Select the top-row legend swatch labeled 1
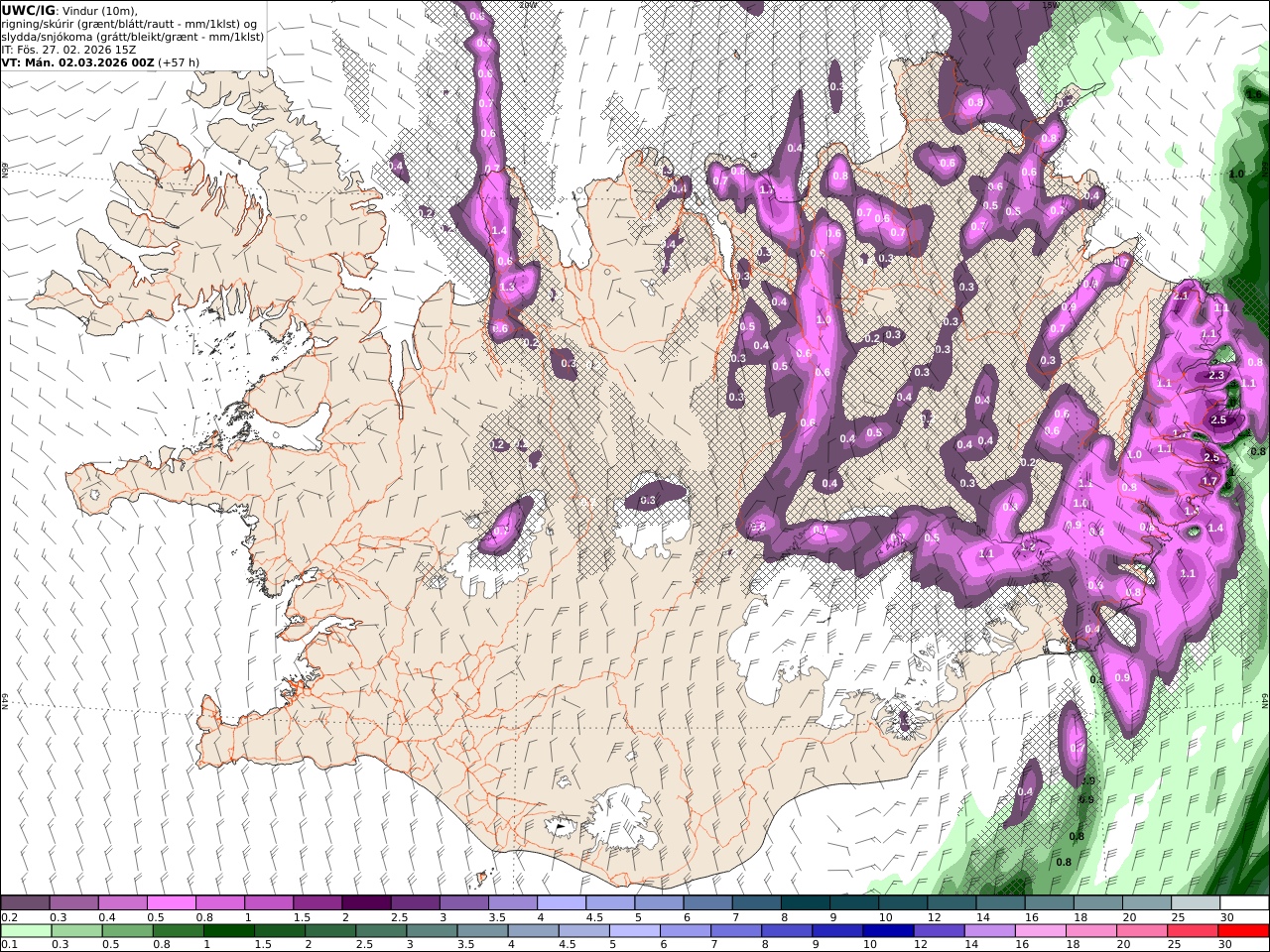 269,903
